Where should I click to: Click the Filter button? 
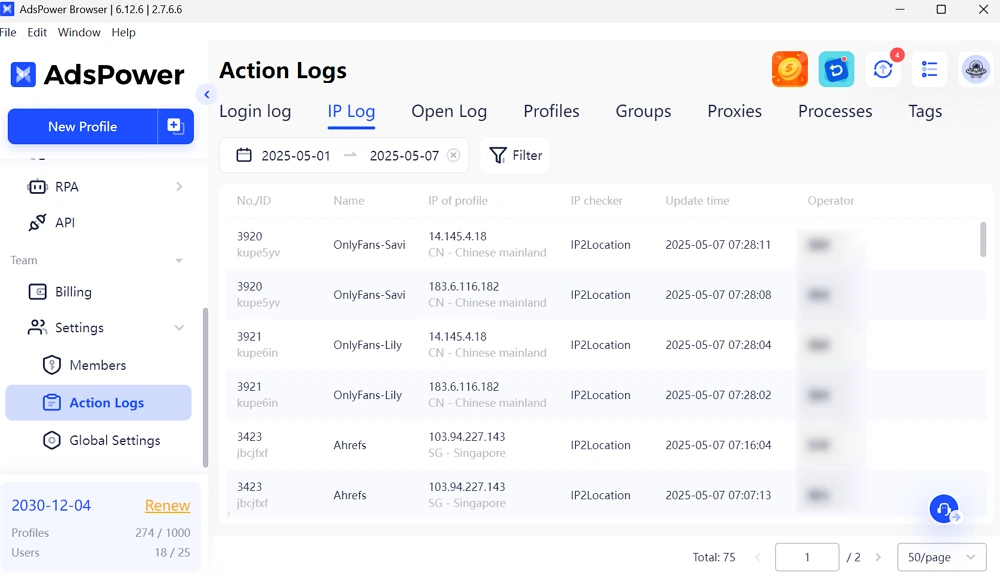coord(515,155)
